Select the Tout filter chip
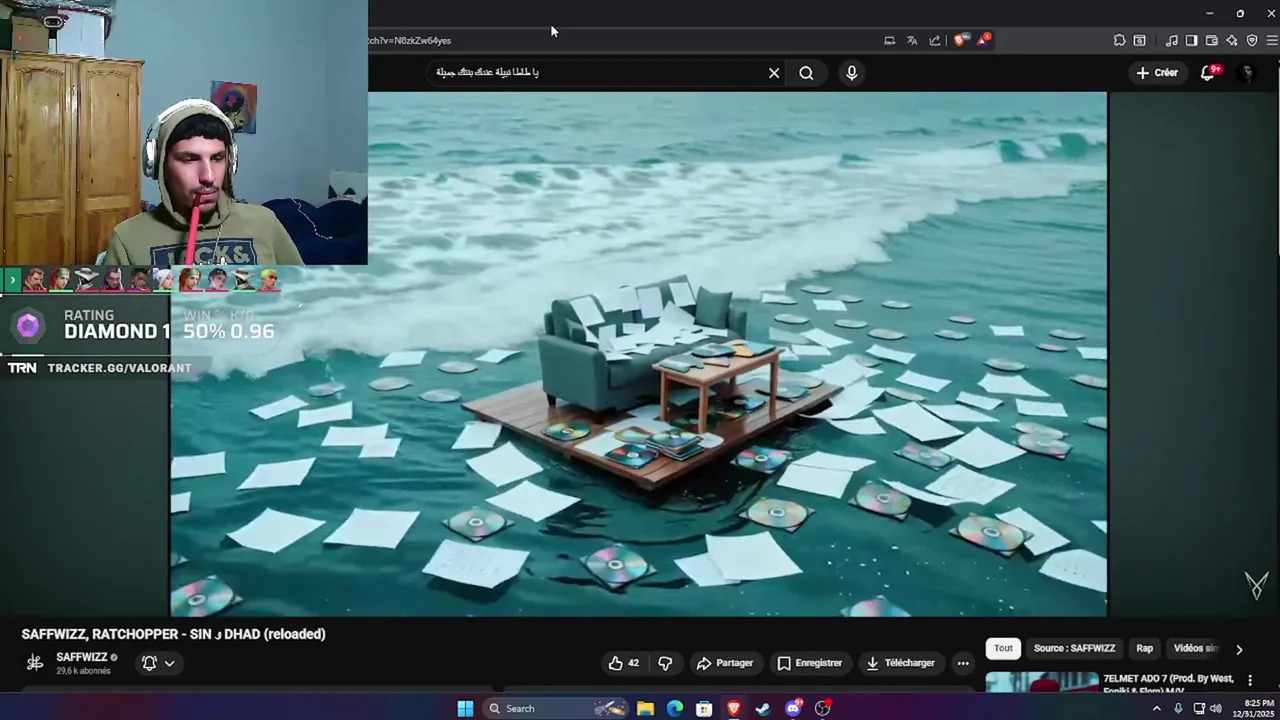This screenshot has width=1280, height=720. 1003,648
